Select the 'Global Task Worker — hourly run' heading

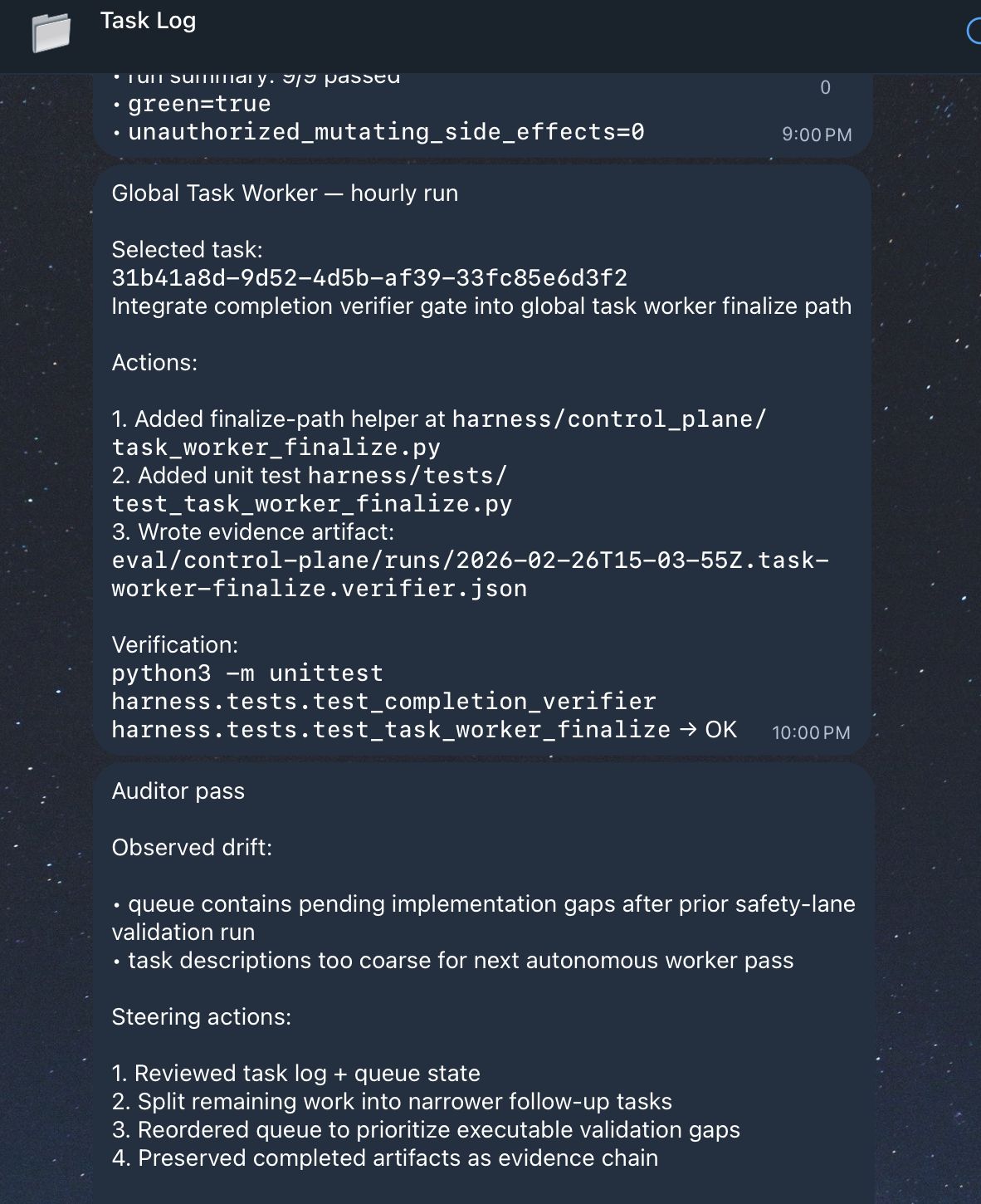tap(285, 193)
